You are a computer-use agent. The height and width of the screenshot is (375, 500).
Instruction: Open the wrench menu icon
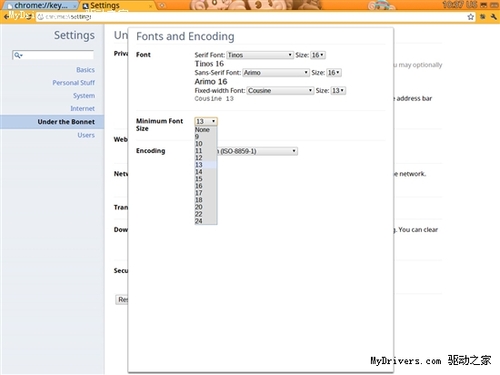pyautogui.click(x=494, y=17)
